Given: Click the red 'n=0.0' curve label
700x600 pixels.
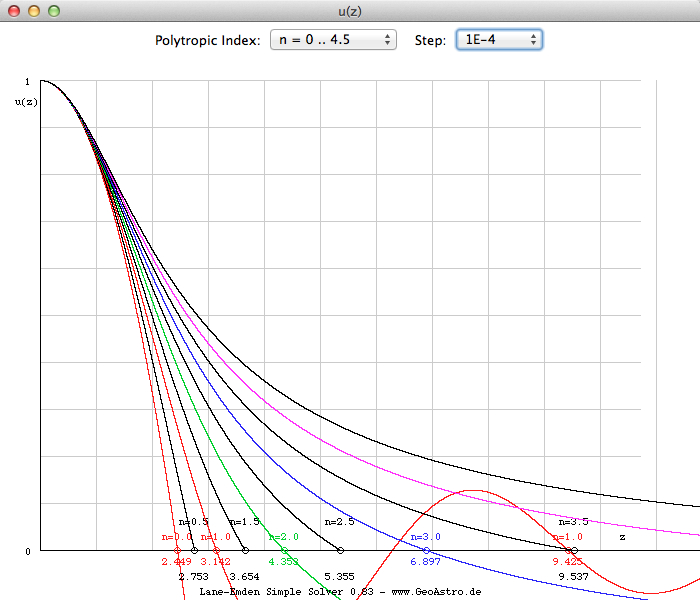Looking at the screenshot, I should (177, 537).
